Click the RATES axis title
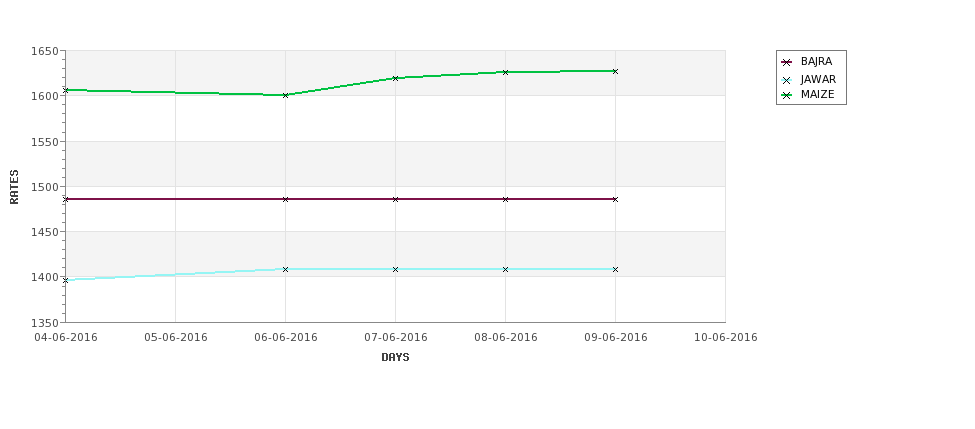The height and width of the screenshot is (429, 975). (14, 187)
